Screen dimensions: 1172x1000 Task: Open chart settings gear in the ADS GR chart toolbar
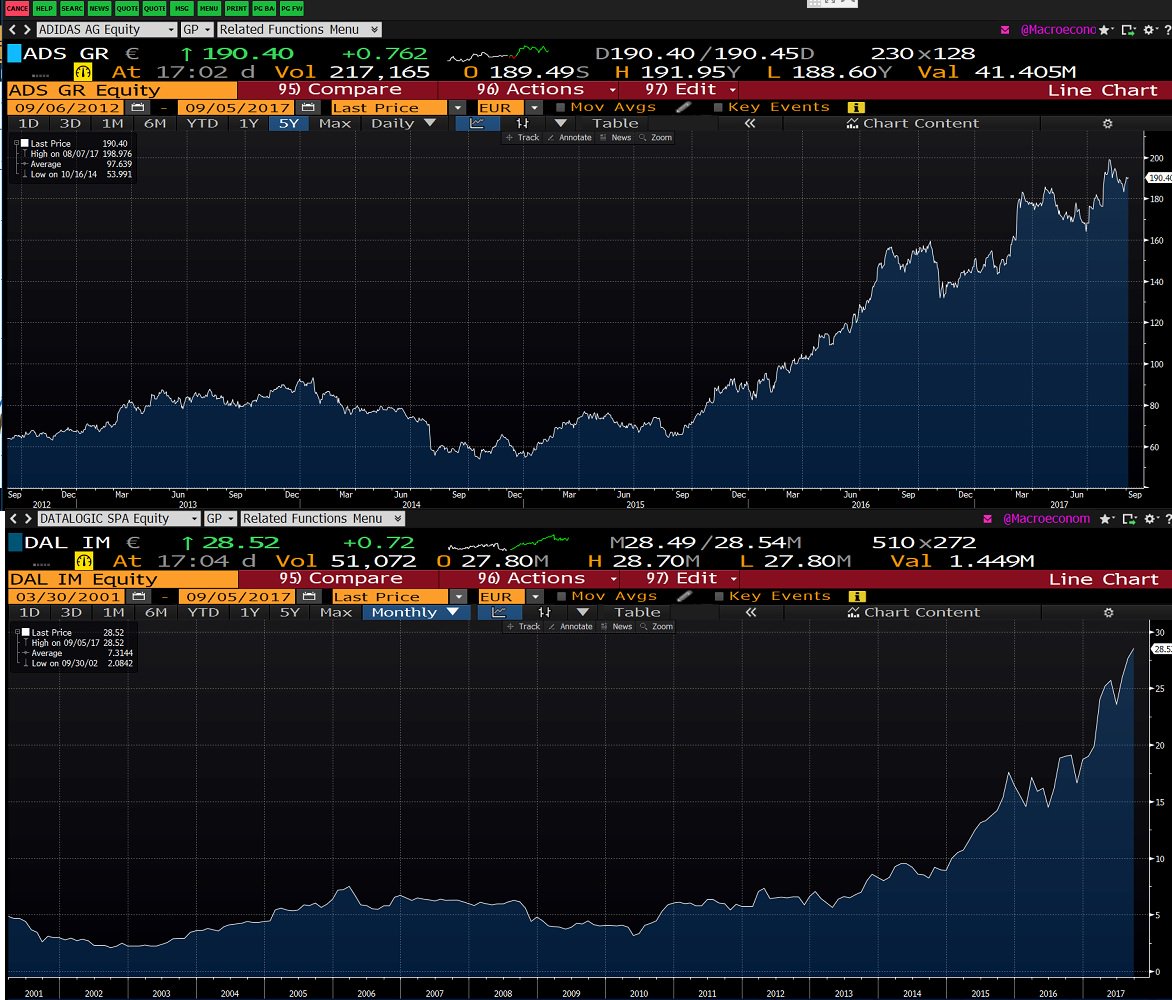coord(1108,123)
